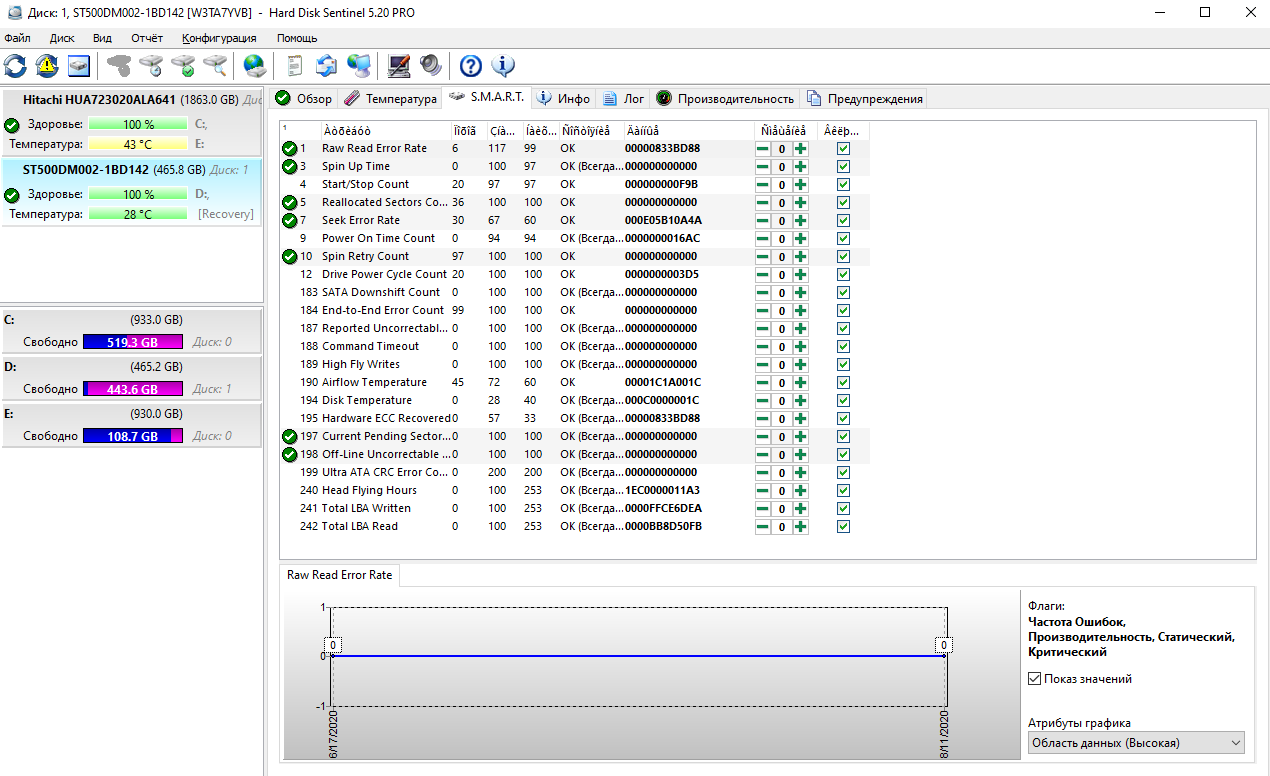Click the speaker acoustic toolbar icon
This screenshot has height=776, width=1270.
(x=431, y=66)
